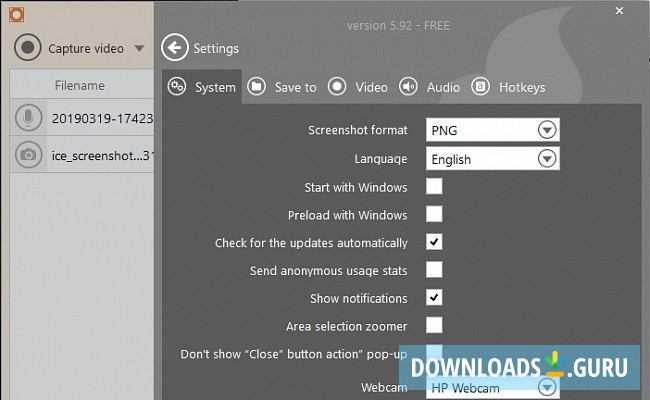Screen dimensions: 650x400
Task: Click the Screenshot format label
Action: [358, 130]
